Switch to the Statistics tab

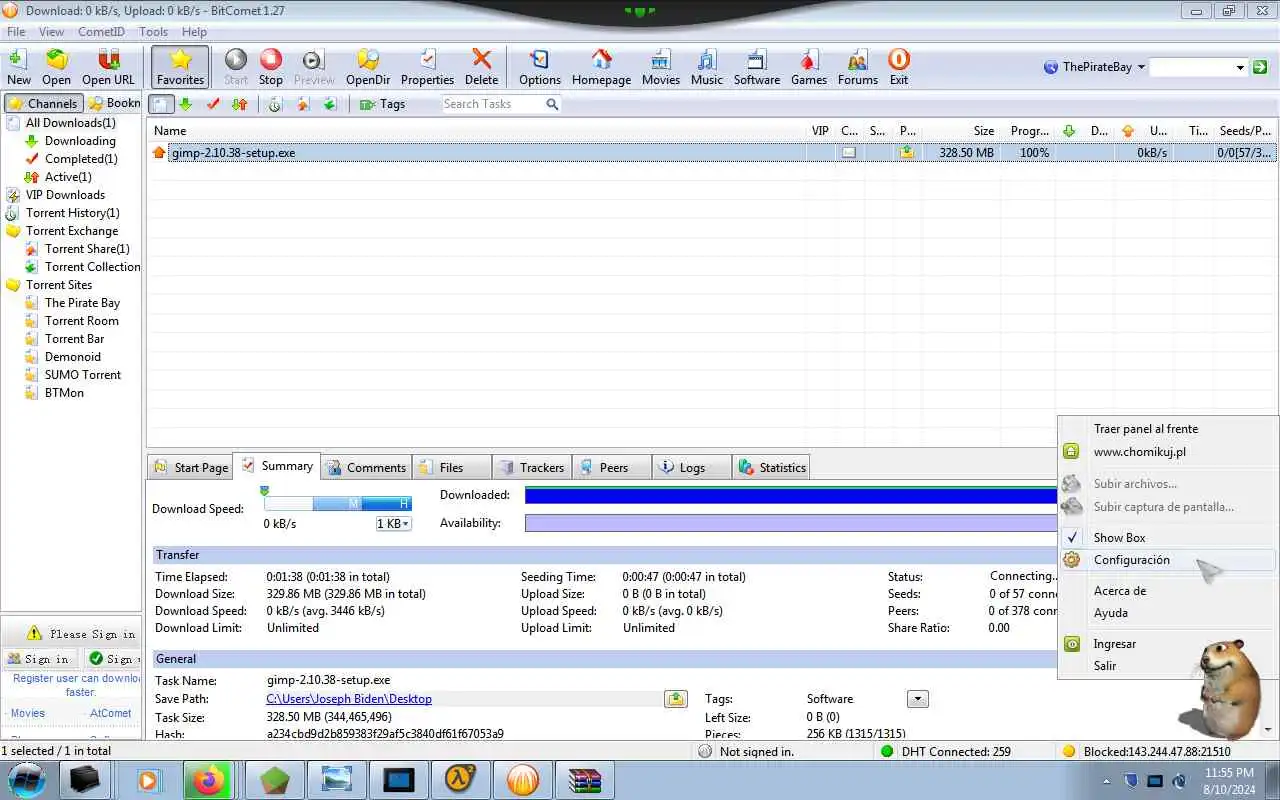coord(771,467)
